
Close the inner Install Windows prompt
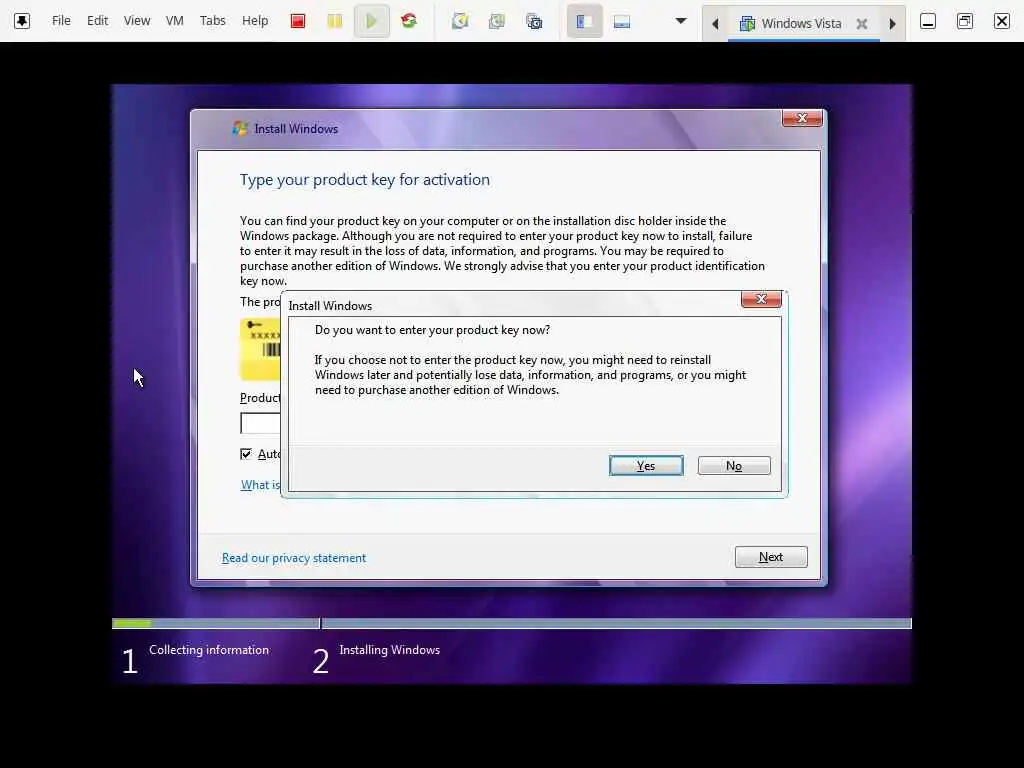[761, 299]
